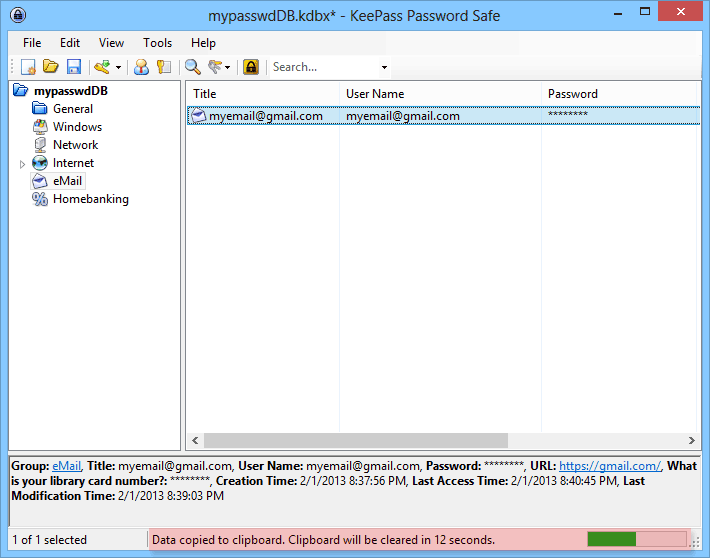The height and width of the screenshot is (558, 710).
Task: Expand the Search box dropdown arrow
Action: point(384,67)
